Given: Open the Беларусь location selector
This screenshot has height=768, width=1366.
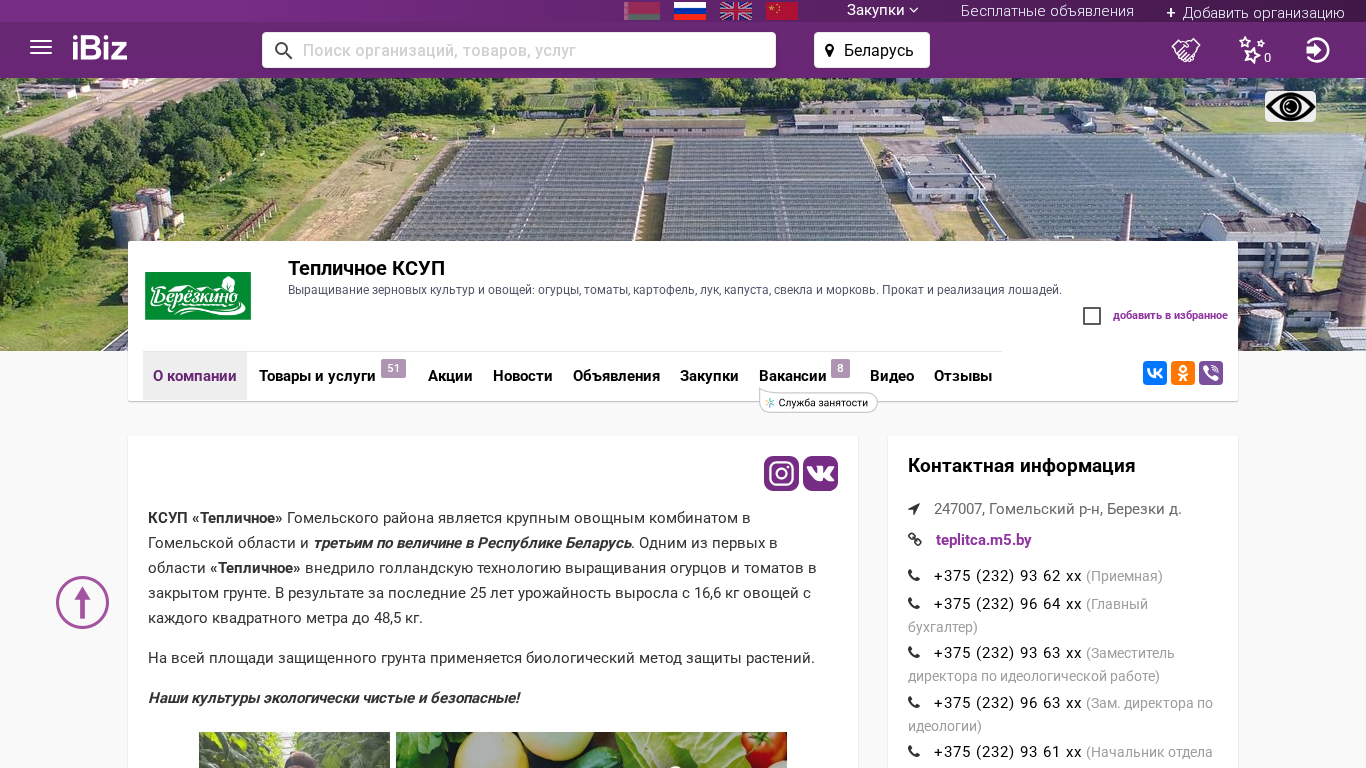Looking at the screenshot, I should 871,50.
